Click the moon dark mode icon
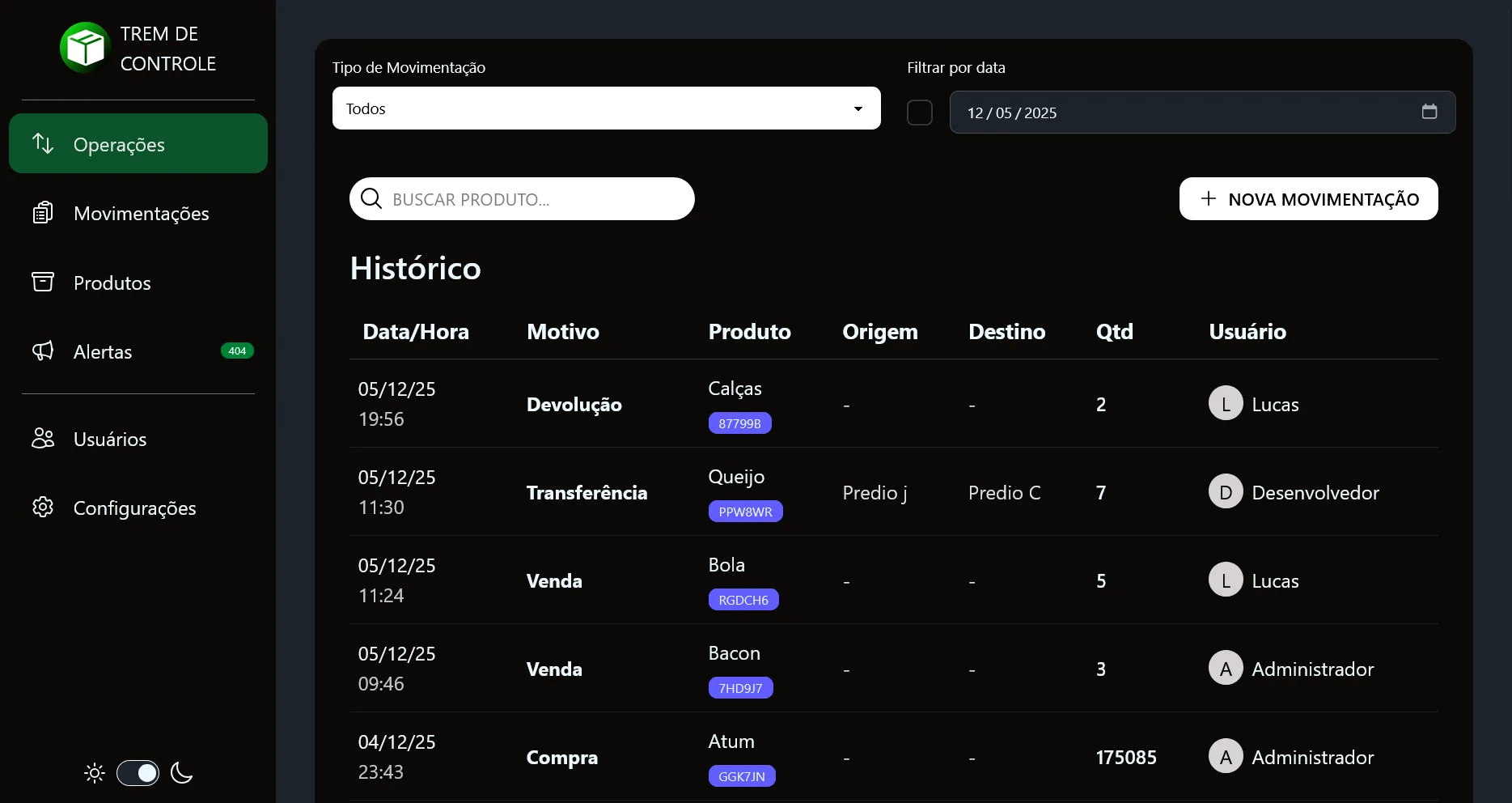Viewport: 1512px width, 803px height. click(x=182, y=773)
